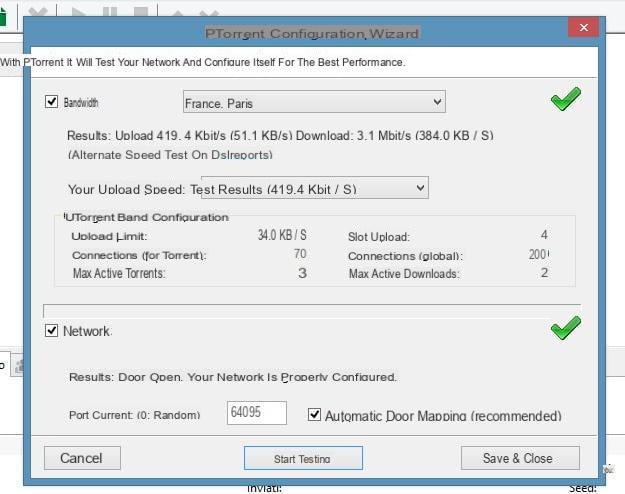Expand the Your Upload Speed dropdown

315,188
